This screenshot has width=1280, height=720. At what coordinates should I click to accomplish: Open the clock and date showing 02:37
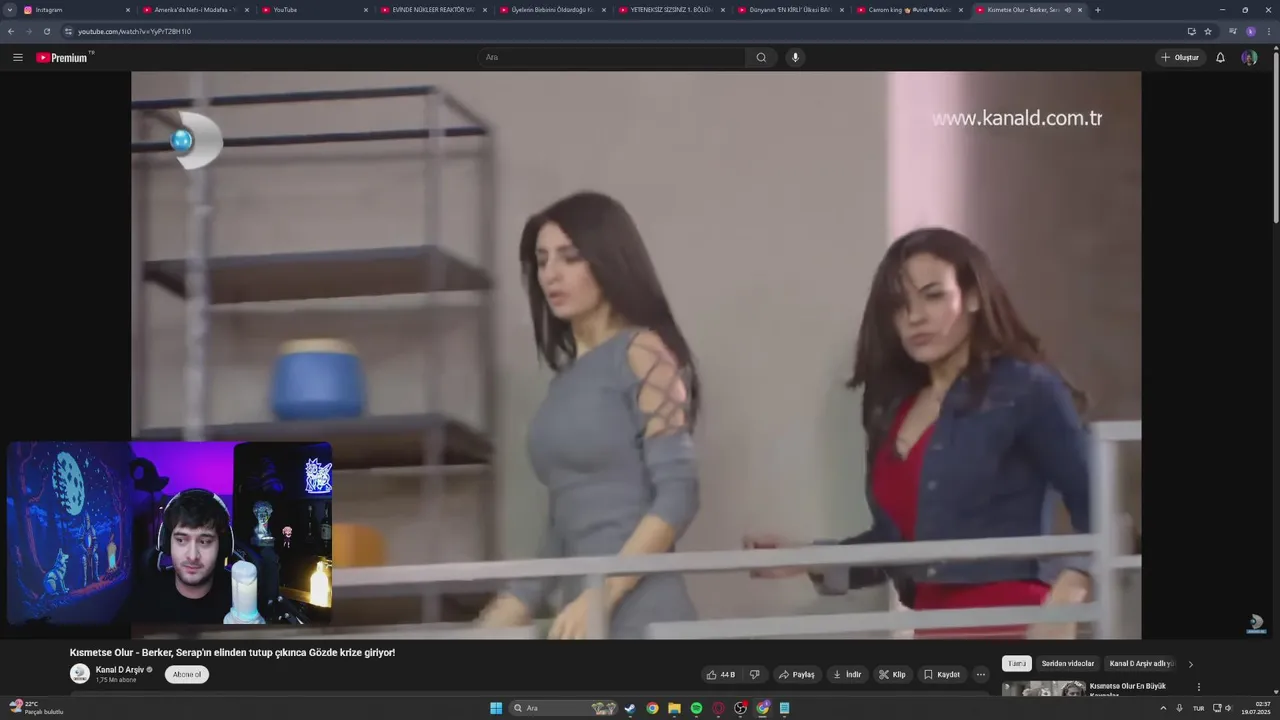click(x=1255, y=708)
